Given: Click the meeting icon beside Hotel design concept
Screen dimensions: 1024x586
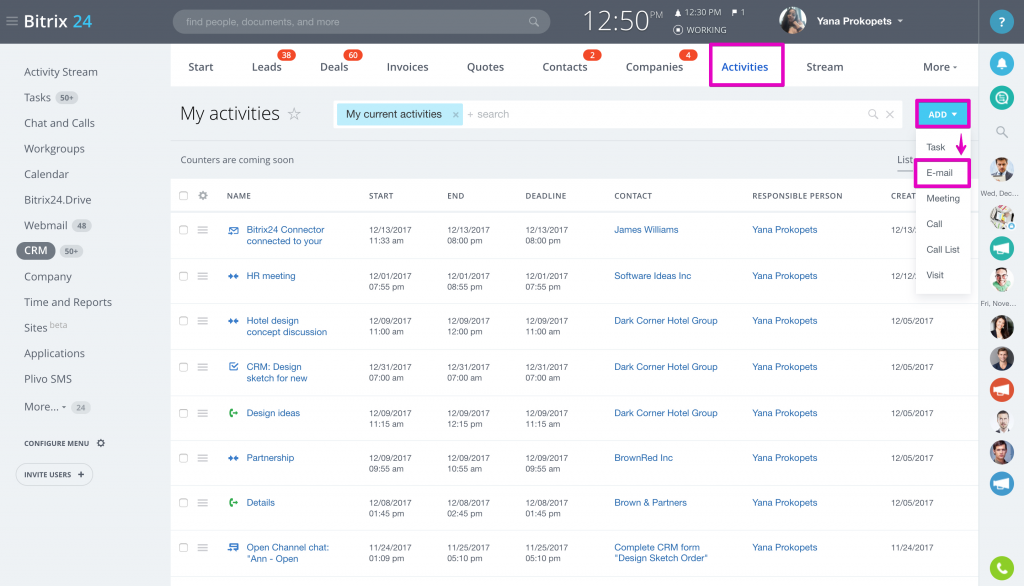Looking at the screenshot, I should [x=233, y=321].
